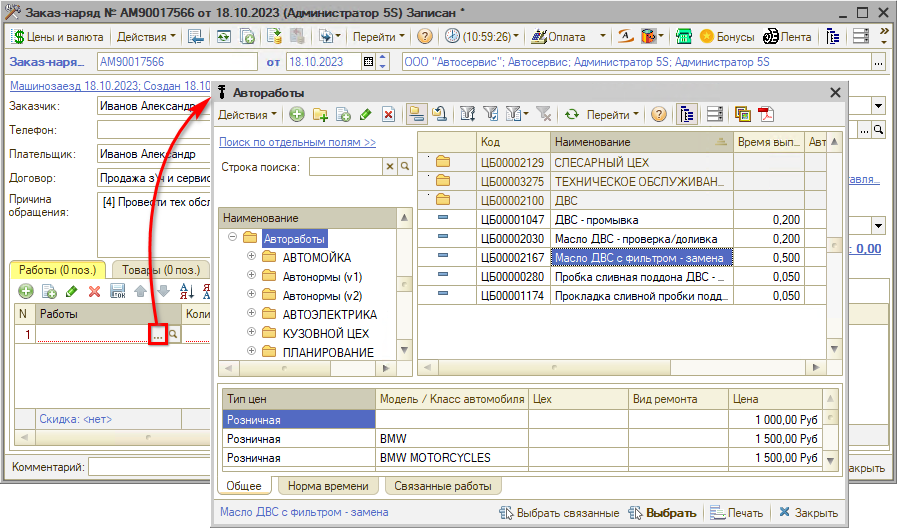This screenshot has height=528, width=897.
Task: Sort ascending icon in Работы toolbar
Action: pyautogui.click(x=187, y=291)
